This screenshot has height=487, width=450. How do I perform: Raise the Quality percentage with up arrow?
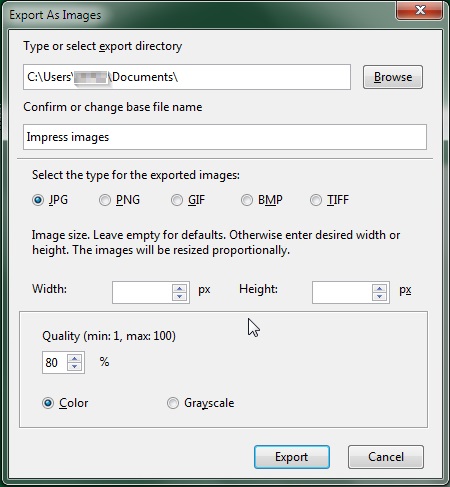pos(75,359)
